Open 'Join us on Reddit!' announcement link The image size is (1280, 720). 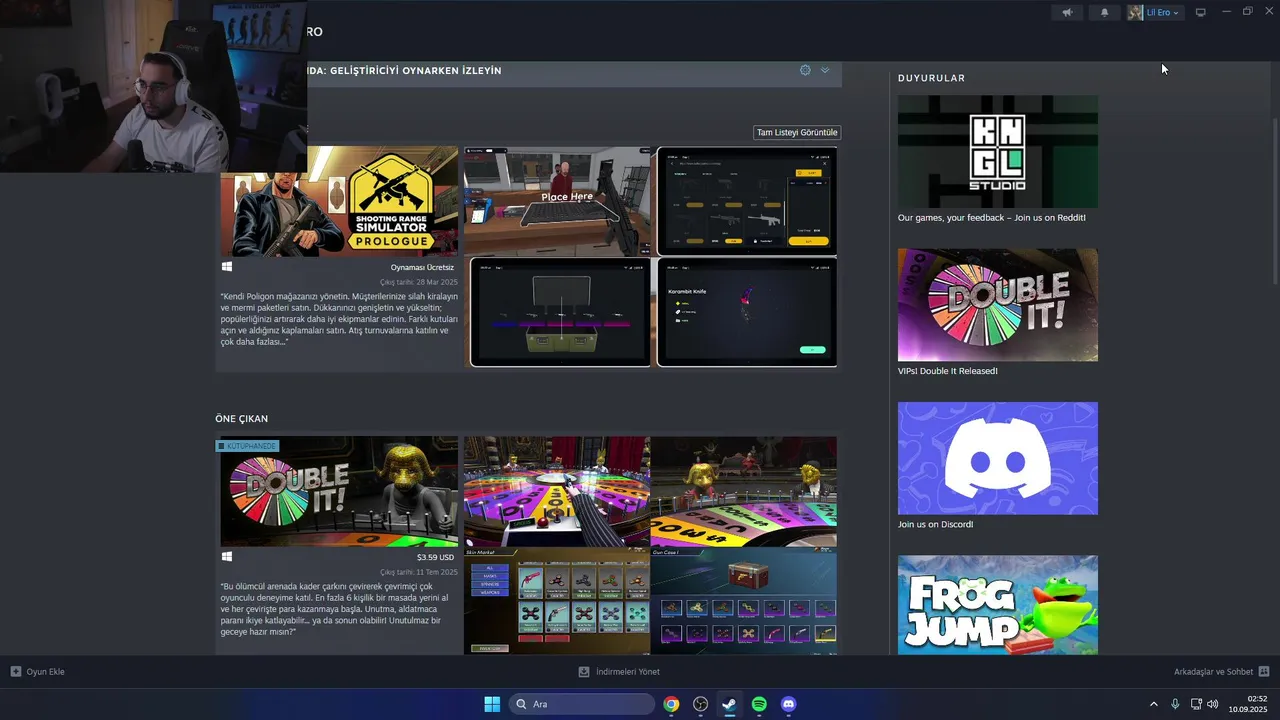click(991, 217)
